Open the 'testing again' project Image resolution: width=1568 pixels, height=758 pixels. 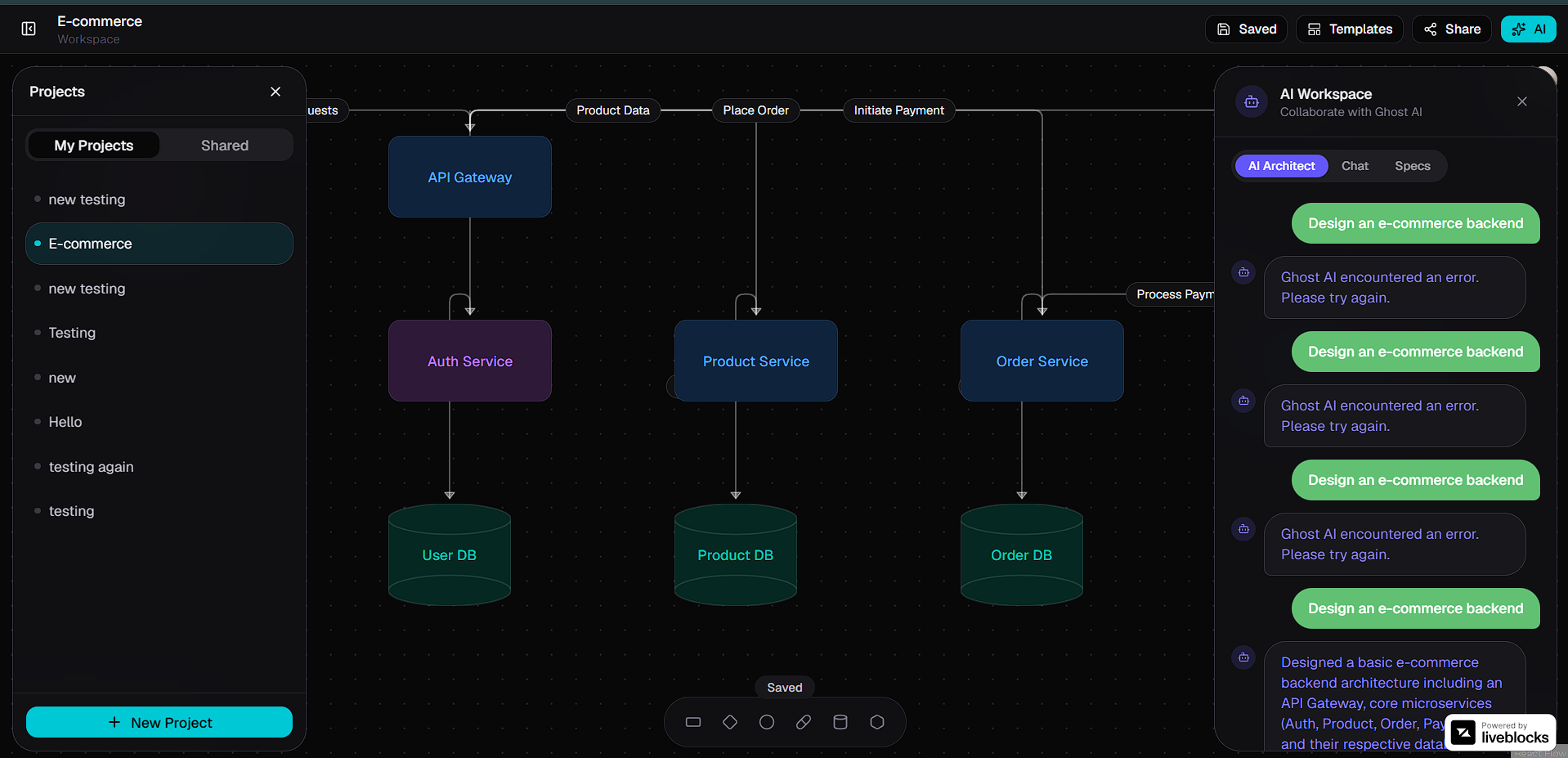click(x=159, y=467)
